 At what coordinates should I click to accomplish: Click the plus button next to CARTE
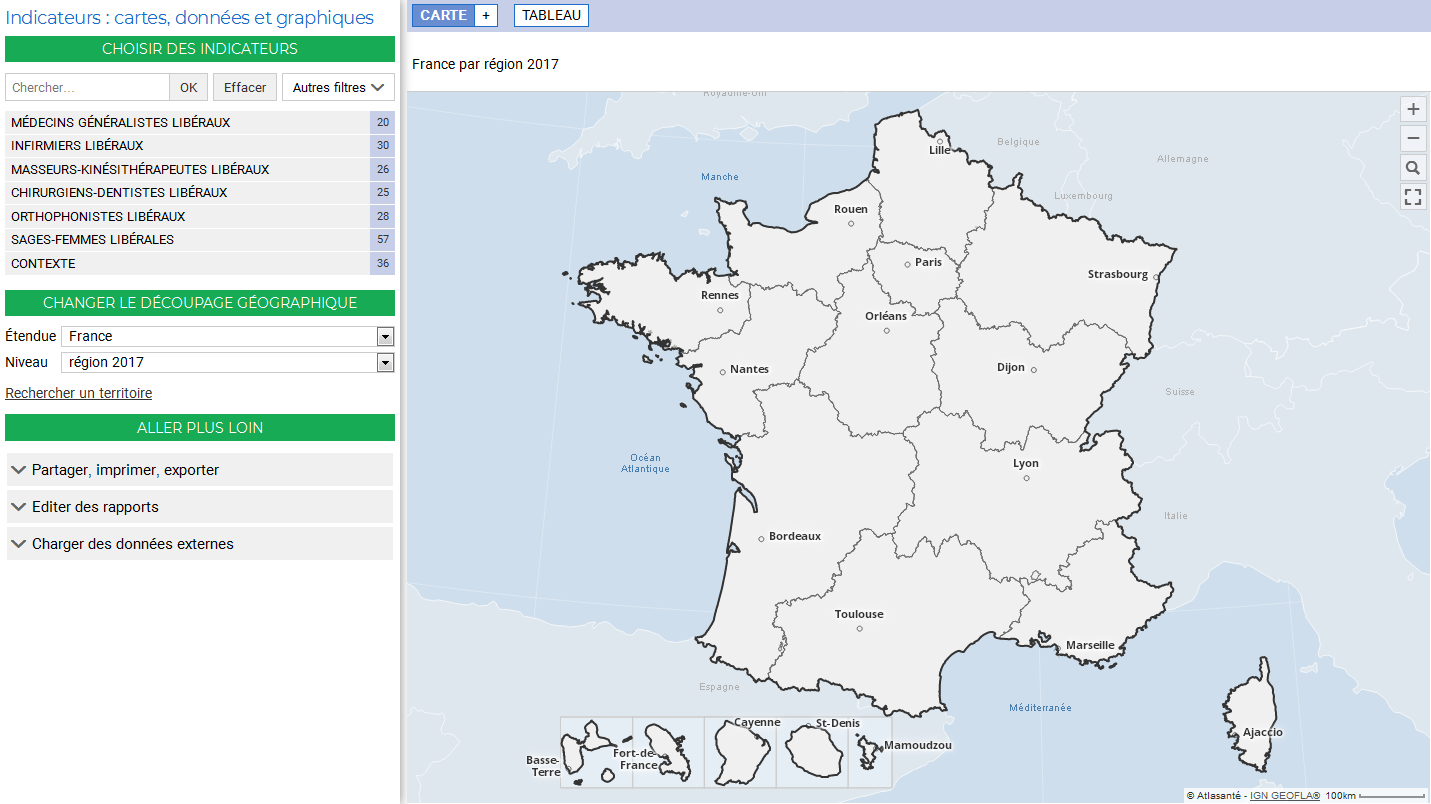coord(486,15)
